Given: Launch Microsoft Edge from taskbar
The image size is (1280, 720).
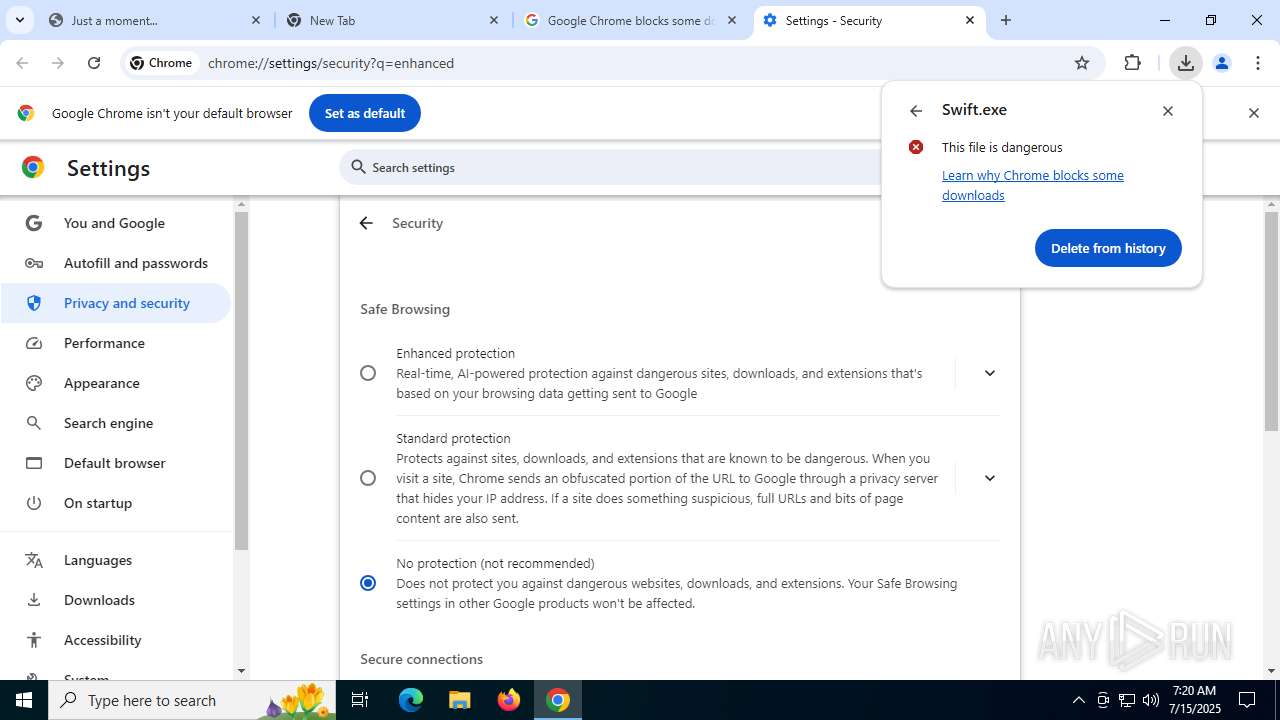Looking at the screenshot, I should click(x=411, y=700).
